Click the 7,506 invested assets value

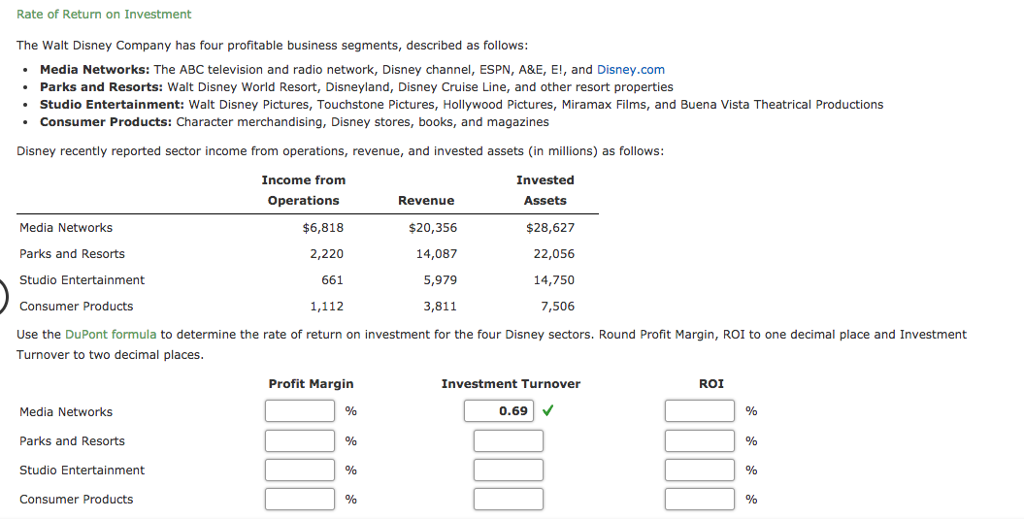[x=558, y=306]
